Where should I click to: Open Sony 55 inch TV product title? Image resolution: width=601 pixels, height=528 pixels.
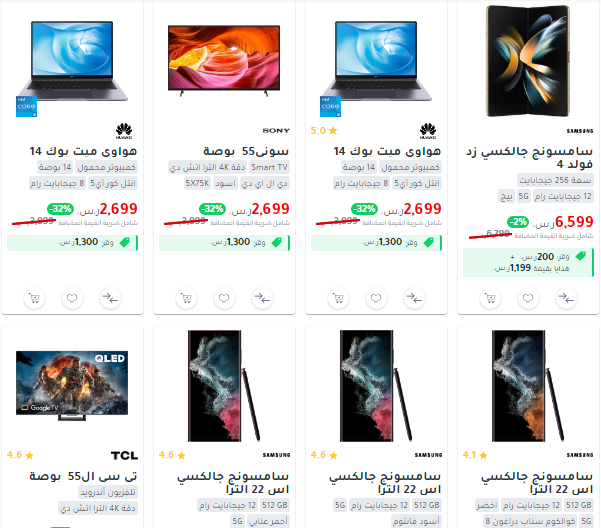tap(246, 151)
